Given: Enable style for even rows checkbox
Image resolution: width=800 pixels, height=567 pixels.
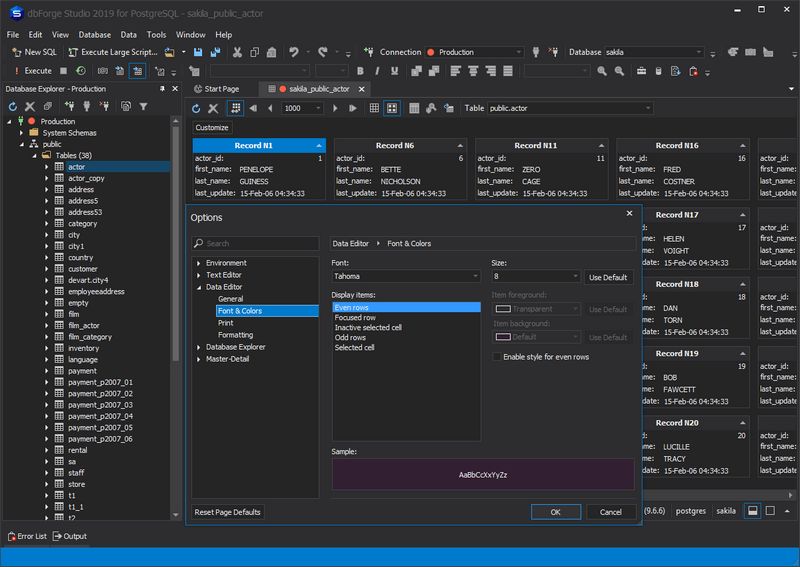Looking at the screenshot, I should pos(498,356).
